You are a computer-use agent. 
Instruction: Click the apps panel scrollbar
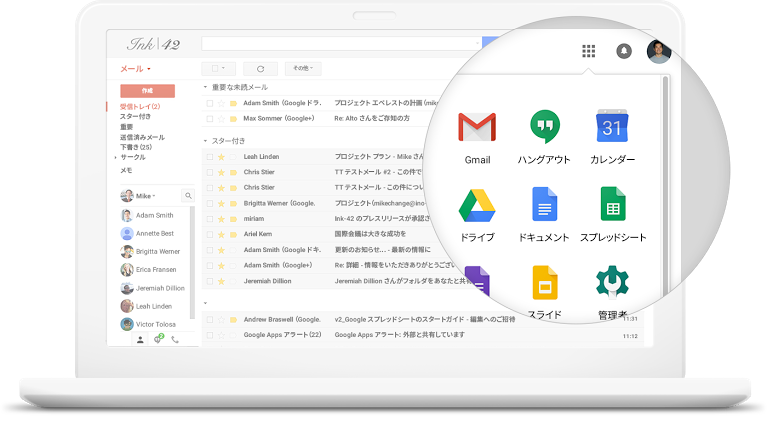(x=665, y=186)
